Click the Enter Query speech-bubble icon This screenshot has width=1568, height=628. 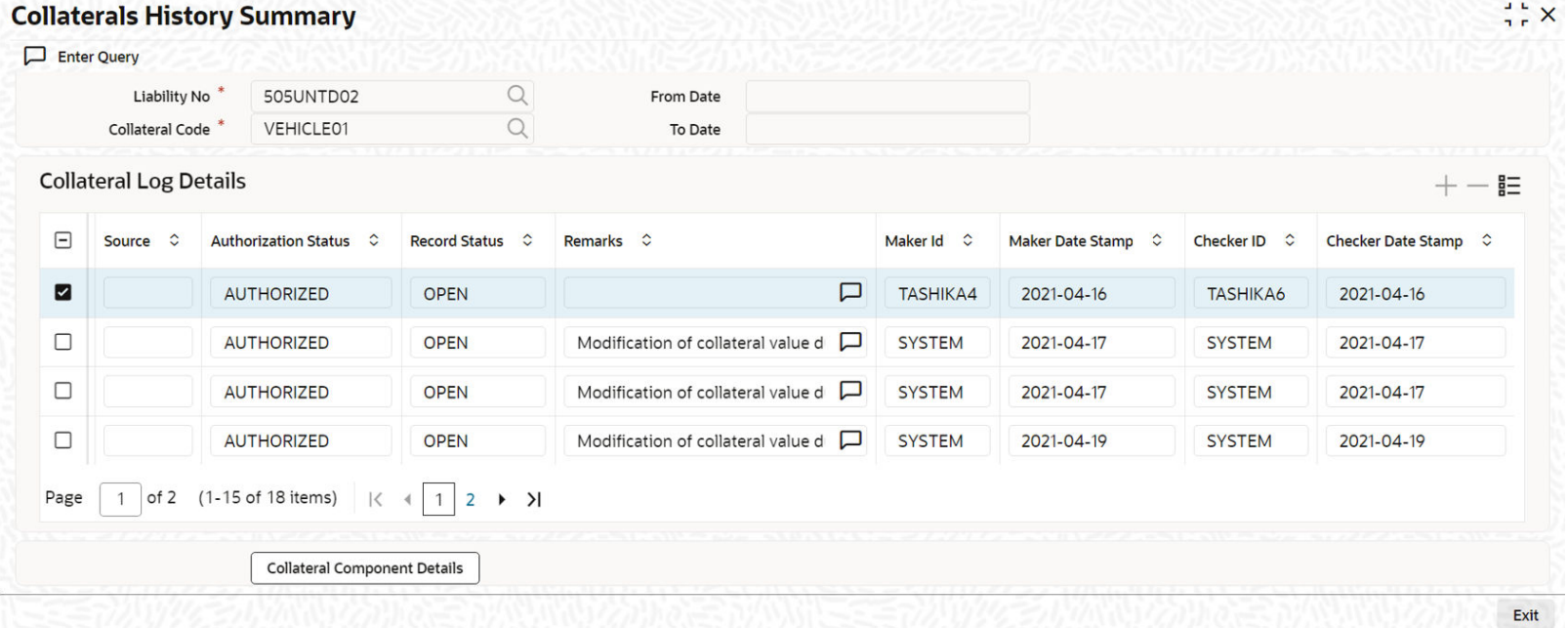[35, 56]
